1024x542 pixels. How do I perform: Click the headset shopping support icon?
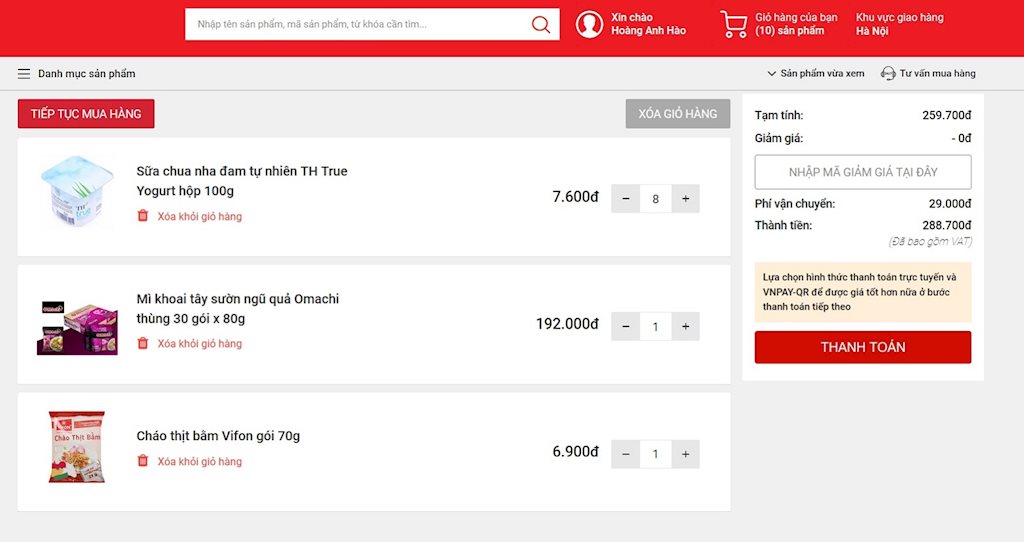[x=887, y=74]
